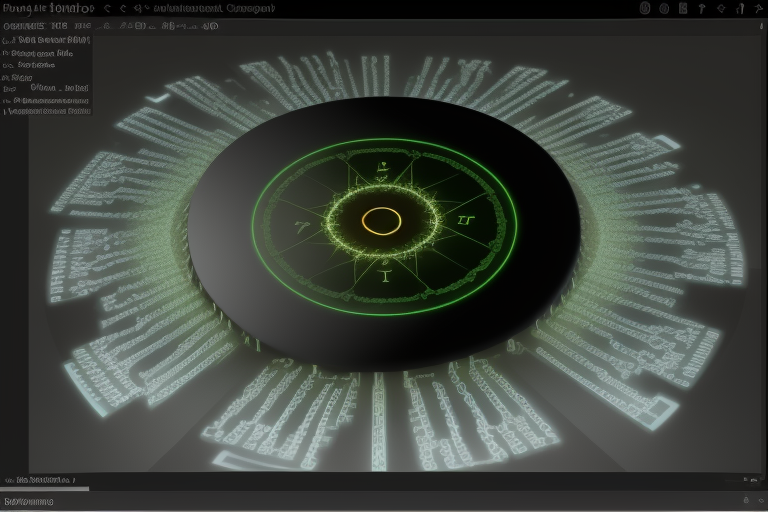Click the document-shaped icon in top-right toolbar
Image resolution: width=768 pixels, height=512 pixels.
point(683,8)
